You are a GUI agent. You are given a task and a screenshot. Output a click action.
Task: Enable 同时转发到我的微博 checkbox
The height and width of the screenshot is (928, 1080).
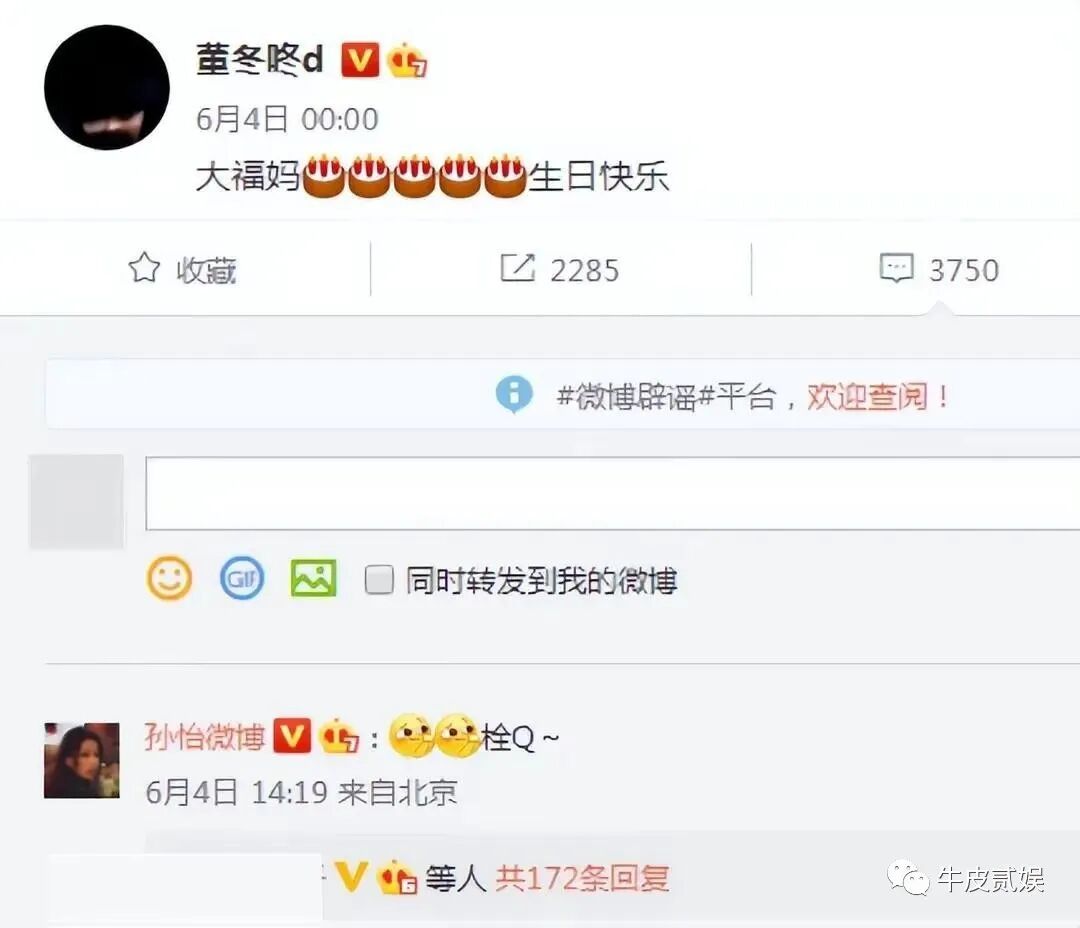(x=379, y=579)
